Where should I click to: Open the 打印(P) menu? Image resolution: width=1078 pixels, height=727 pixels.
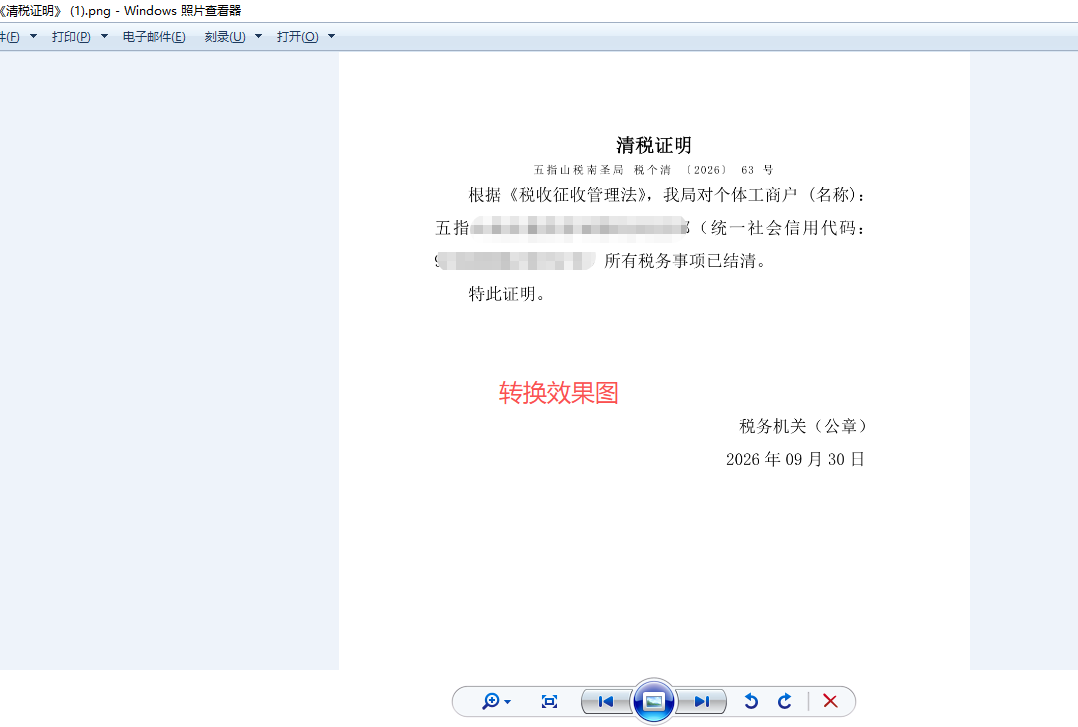[x=71, y=37]
